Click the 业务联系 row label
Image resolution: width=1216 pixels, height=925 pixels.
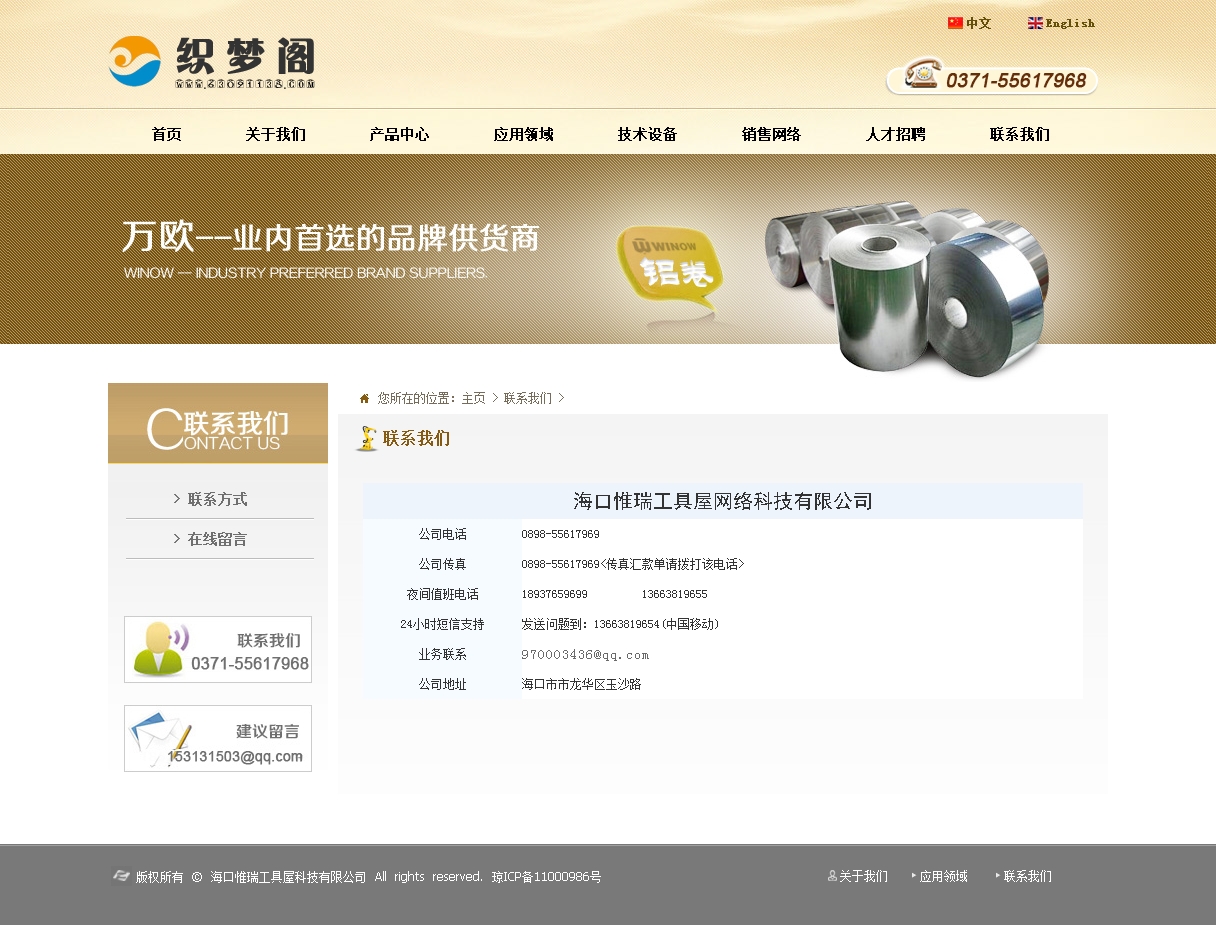442,654
